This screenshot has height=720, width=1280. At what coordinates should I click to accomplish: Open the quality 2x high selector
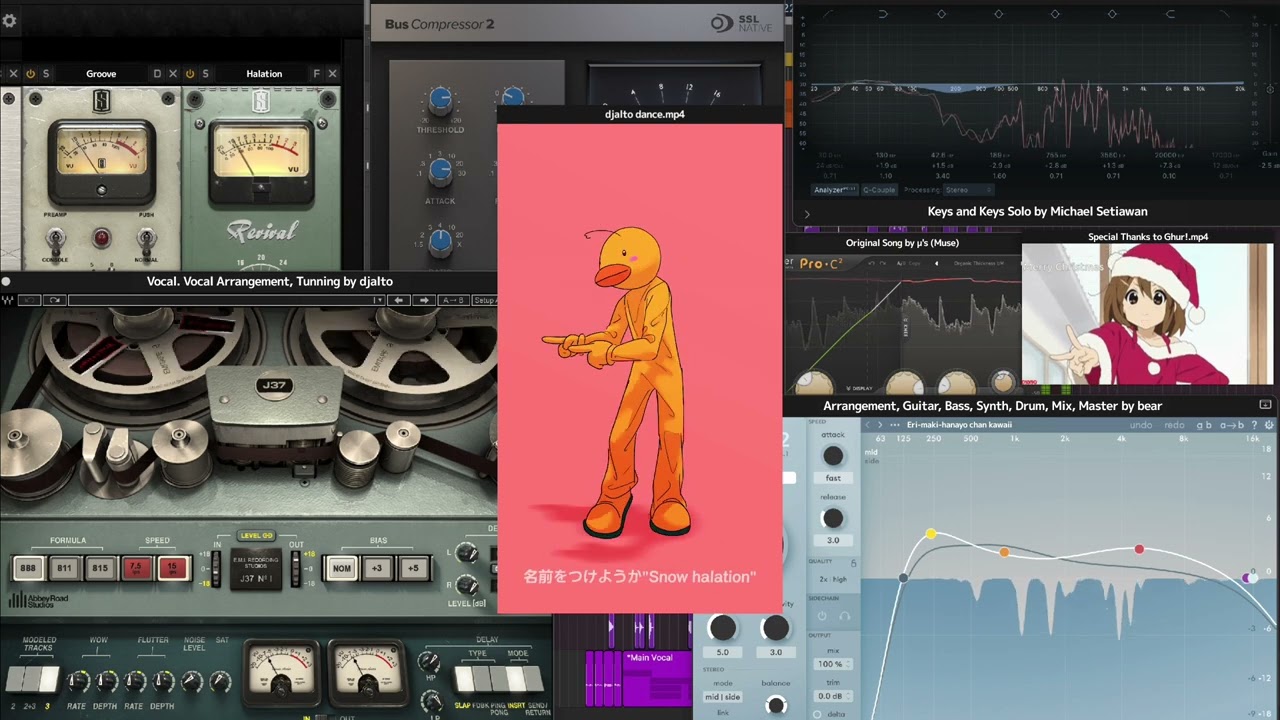[x=833, y=579]
